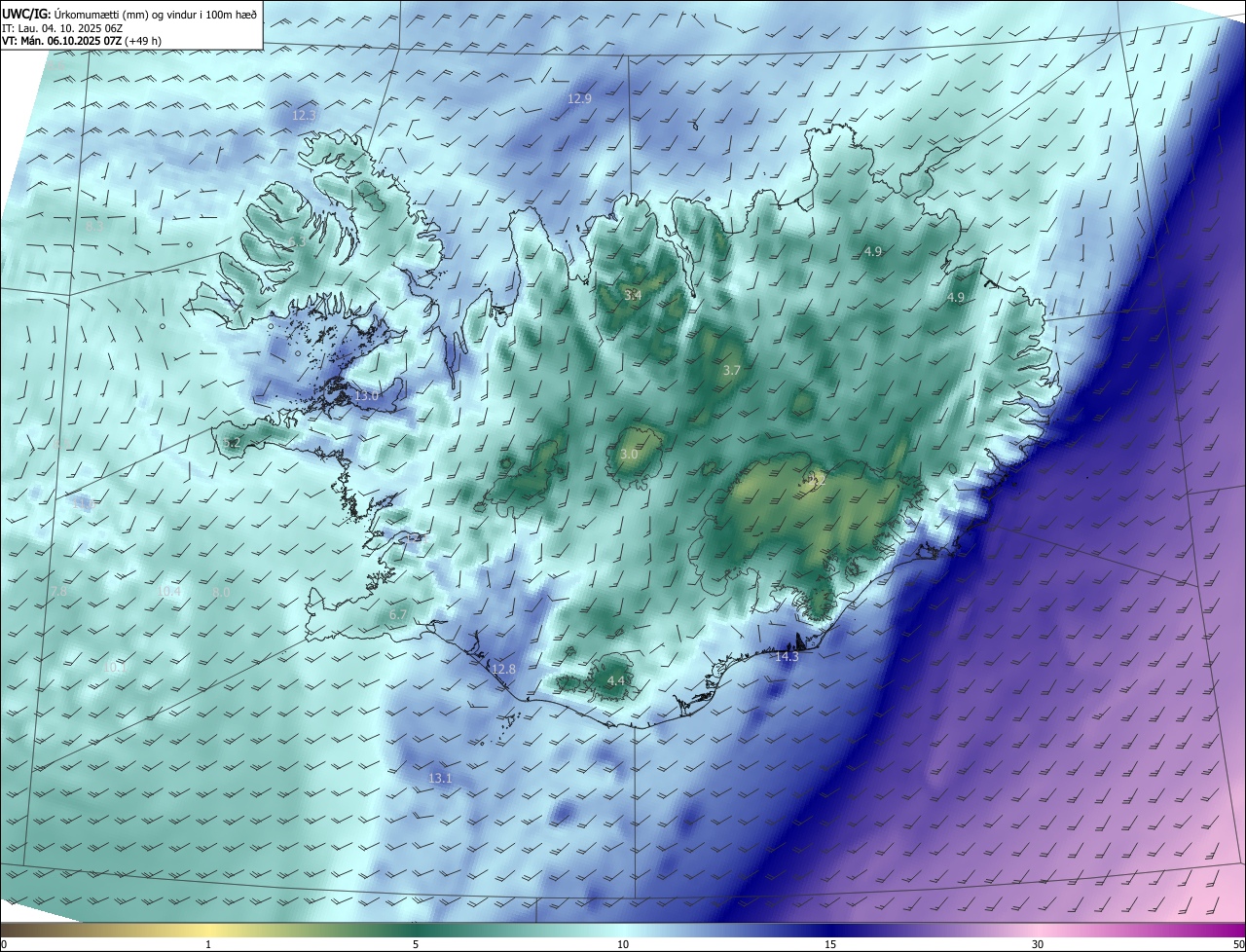The image size is (1246, 952).
Task: Click the 8.3 value label over the ocean
Action: [x=94, y=226]
